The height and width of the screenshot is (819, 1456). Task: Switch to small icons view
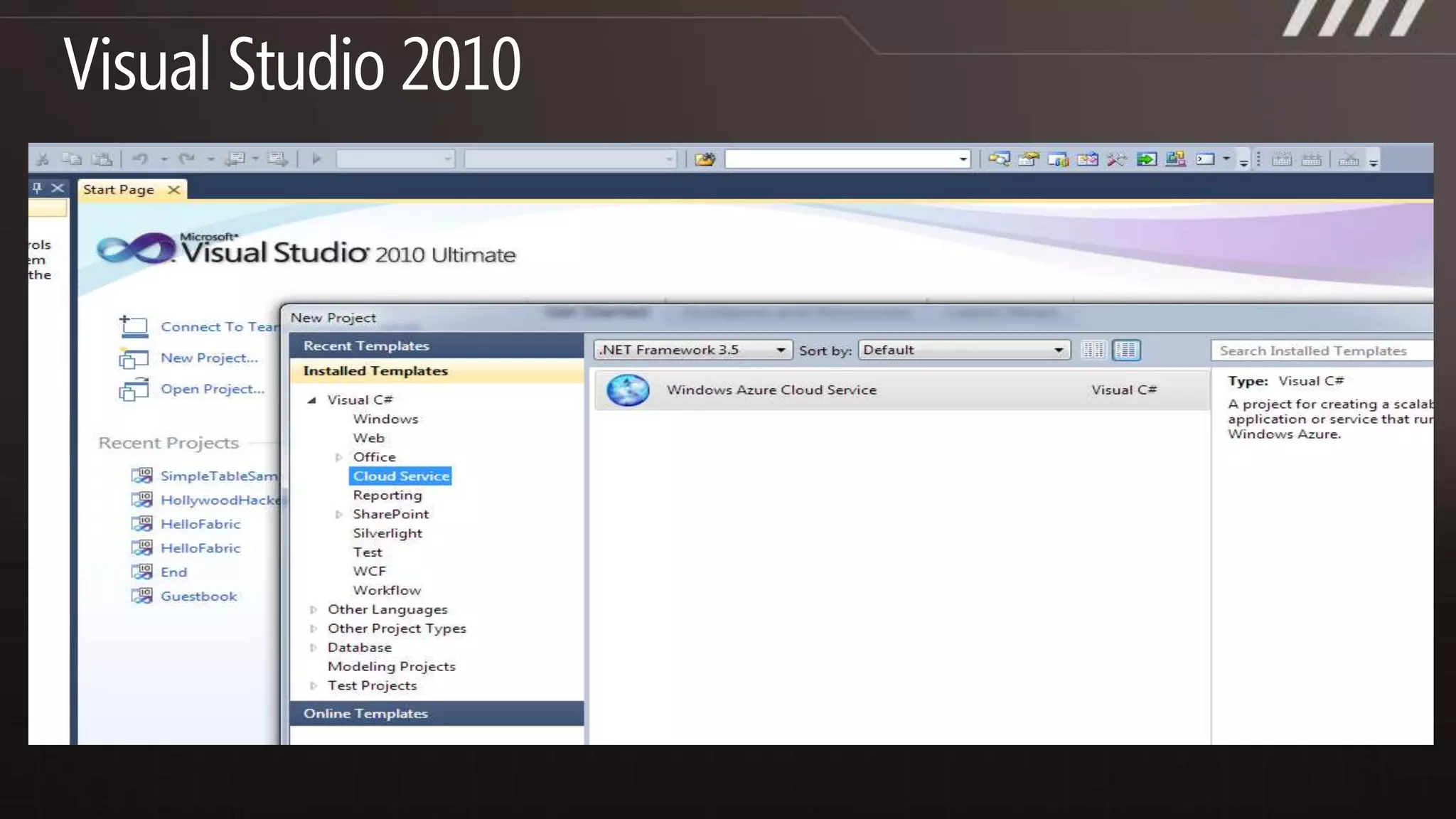[x=1093, y=350]
